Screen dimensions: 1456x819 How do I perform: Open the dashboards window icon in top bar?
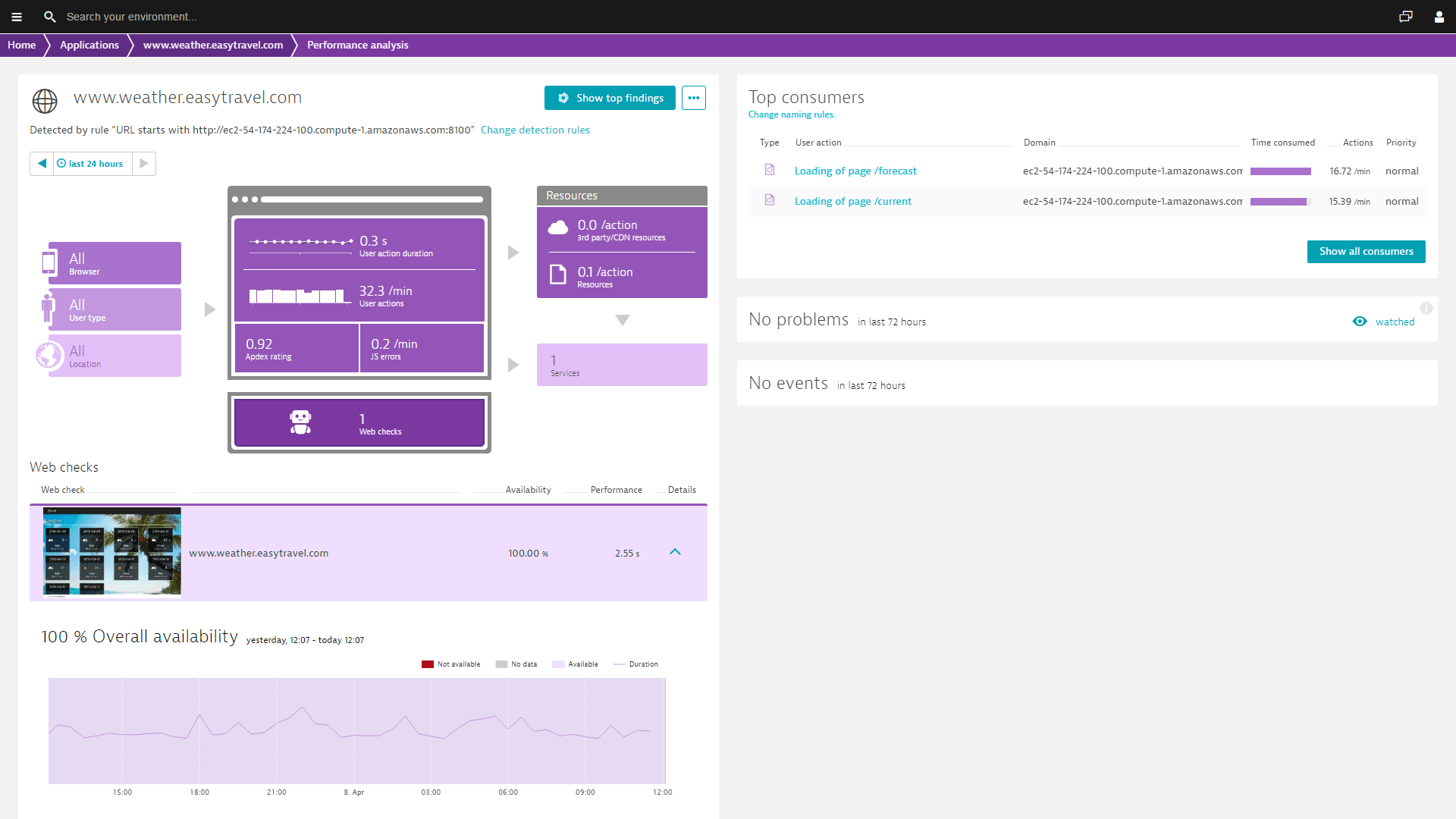1406,17
